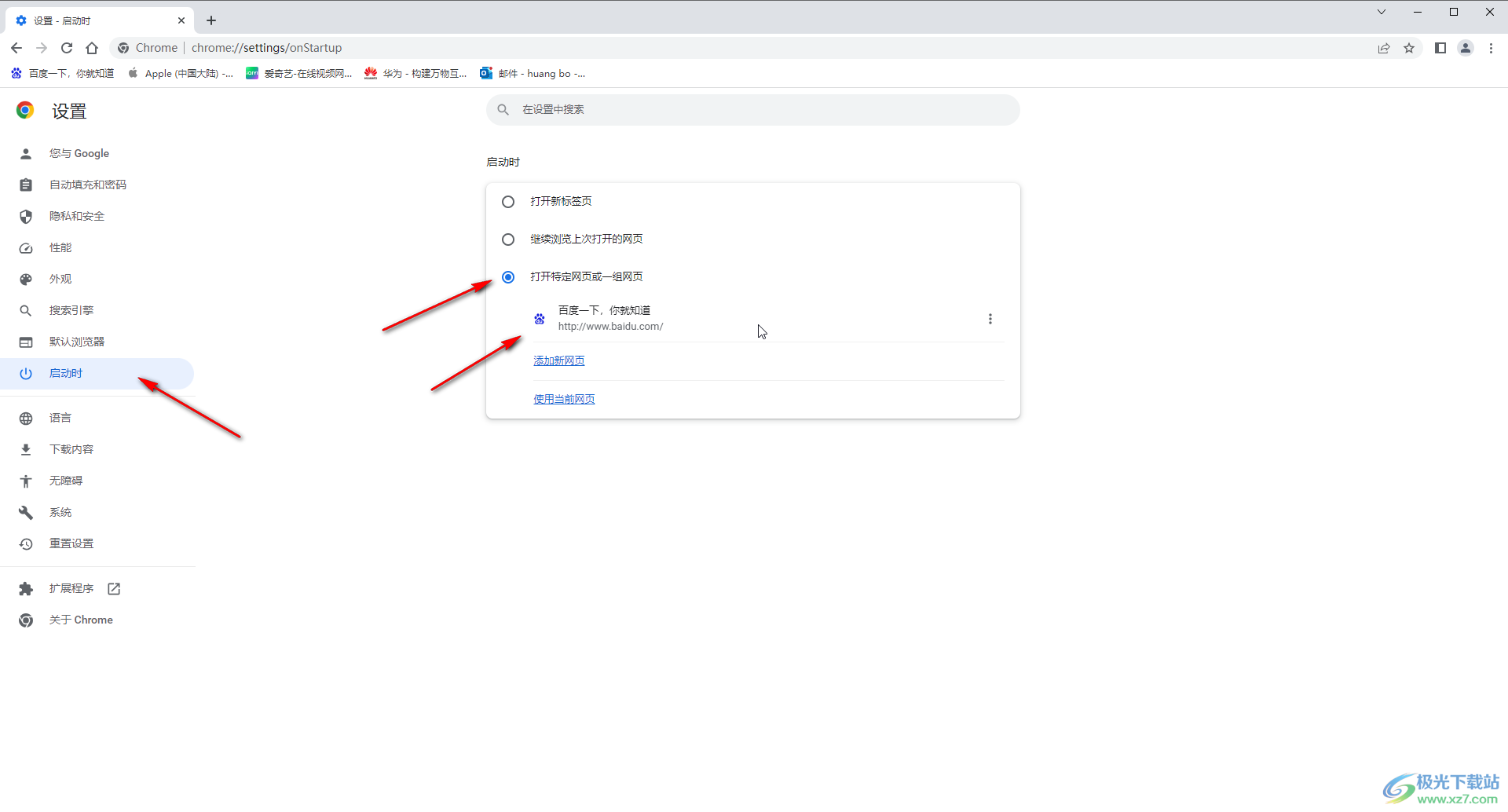Open 您与 Google settings section

tap(97, 153)
